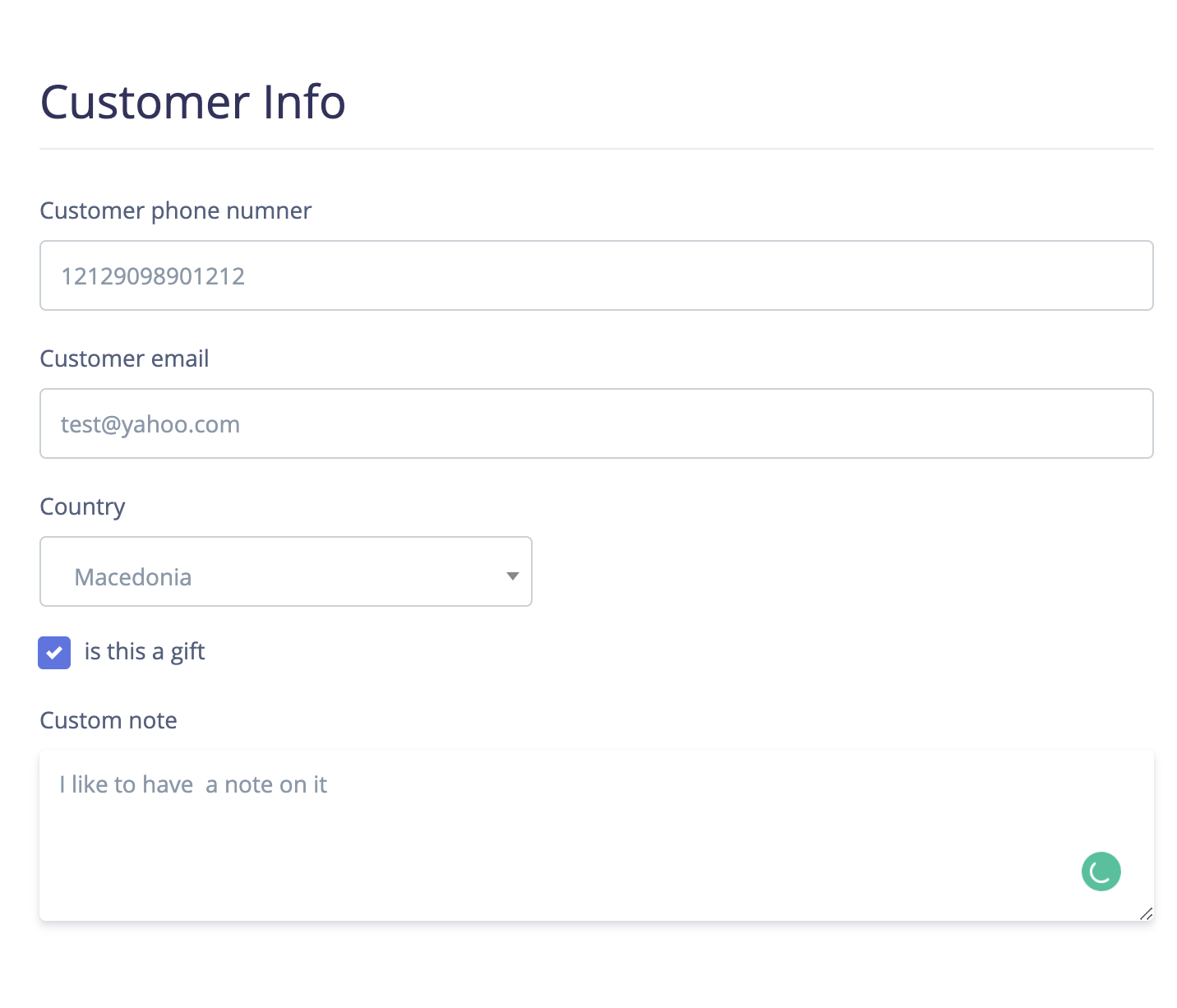This screenshot has height=1008, width=1177.
Task: Click the "I like to have a note" text
Action: 193,784
